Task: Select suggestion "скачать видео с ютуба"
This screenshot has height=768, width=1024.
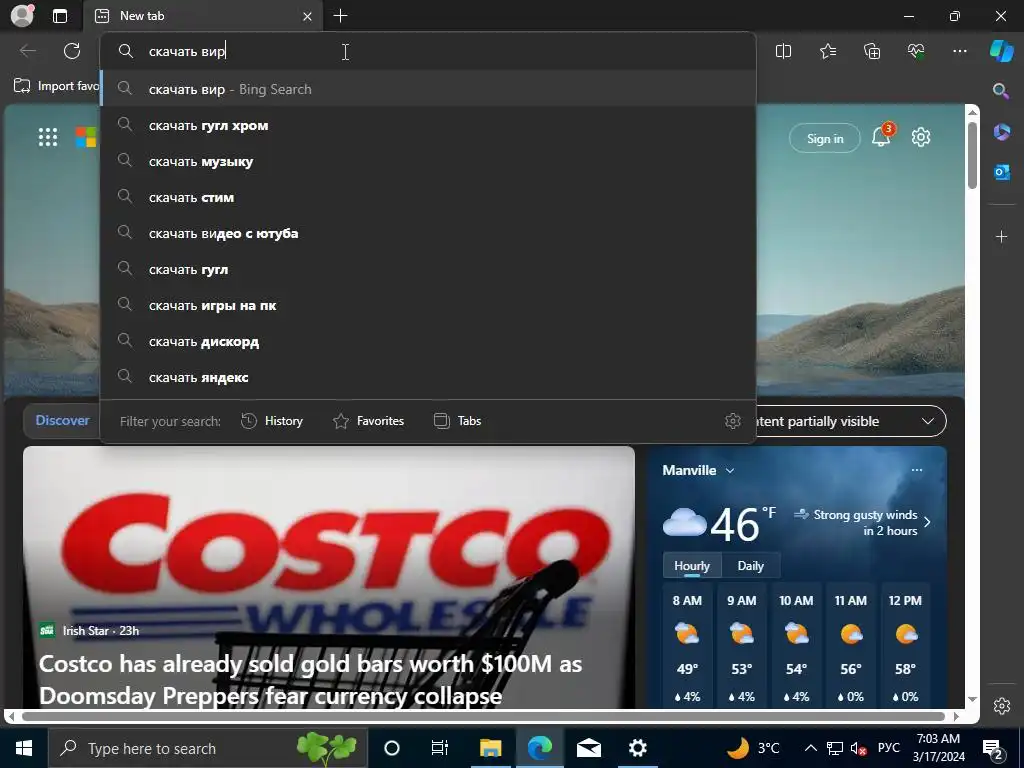Action: pyautogui.click(x=428, y=233)
